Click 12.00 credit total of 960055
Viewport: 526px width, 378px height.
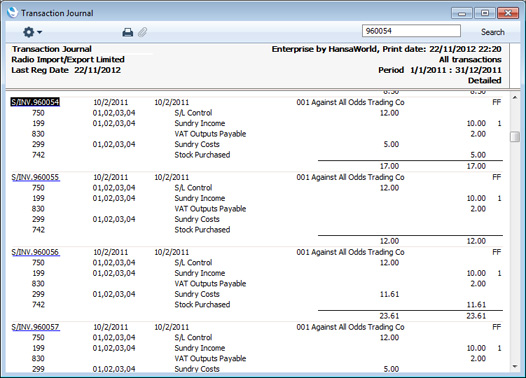pos(476,241)
